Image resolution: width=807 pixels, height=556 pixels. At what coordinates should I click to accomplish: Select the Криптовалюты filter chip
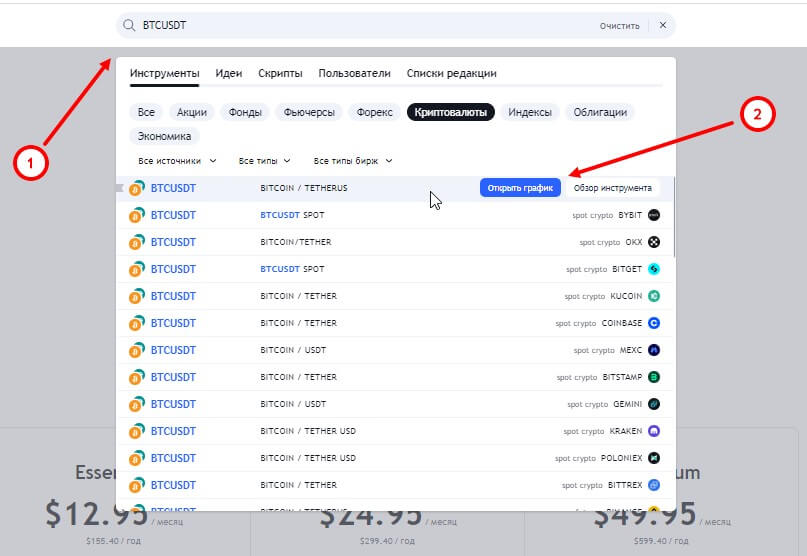[450, 112]
